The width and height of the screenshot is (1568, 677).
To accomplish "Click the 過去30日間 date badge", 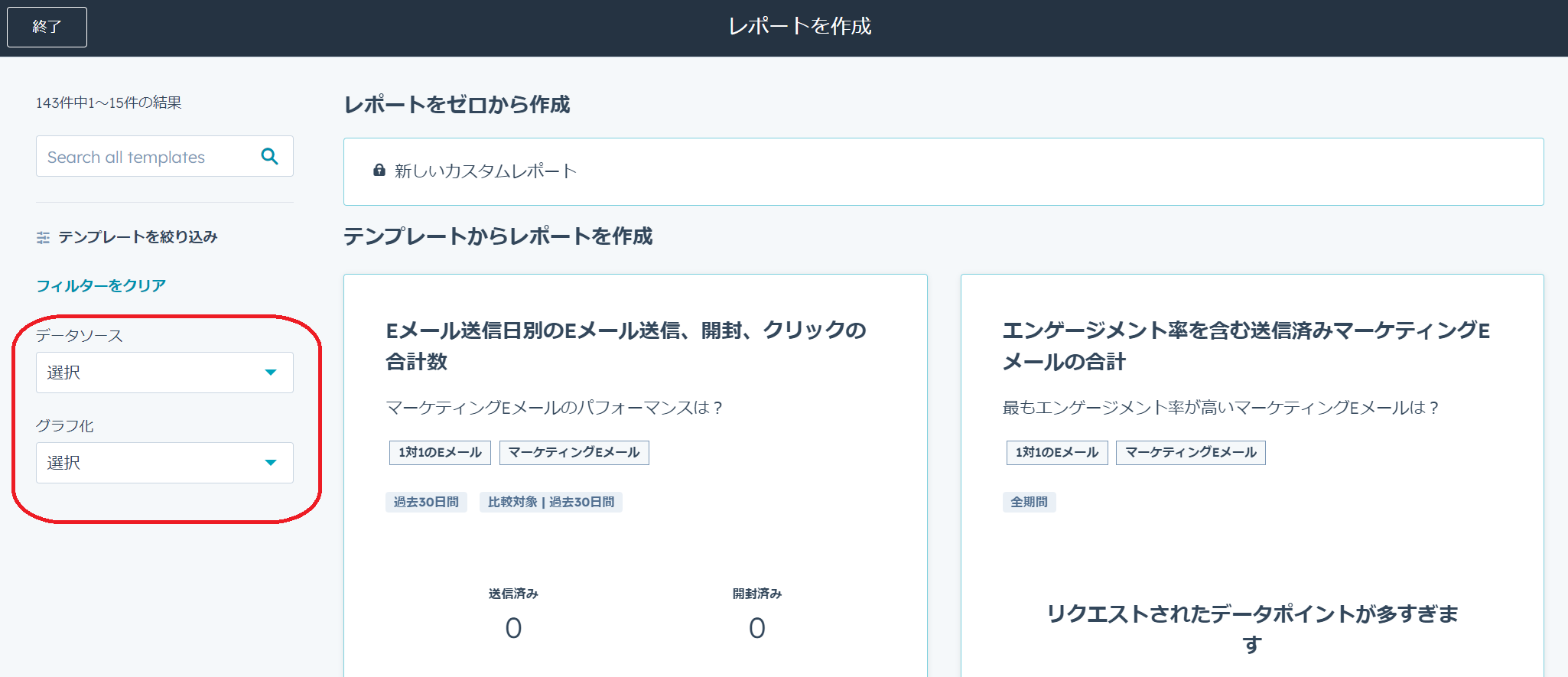I will [x=426, y=502].
